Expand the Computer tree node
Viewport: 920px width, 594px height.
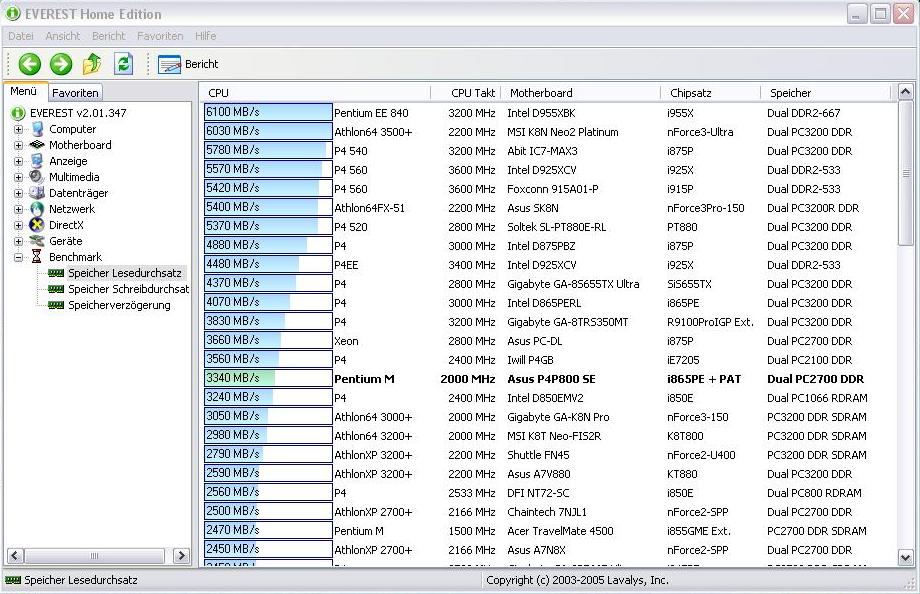click(x=18, y=129)
